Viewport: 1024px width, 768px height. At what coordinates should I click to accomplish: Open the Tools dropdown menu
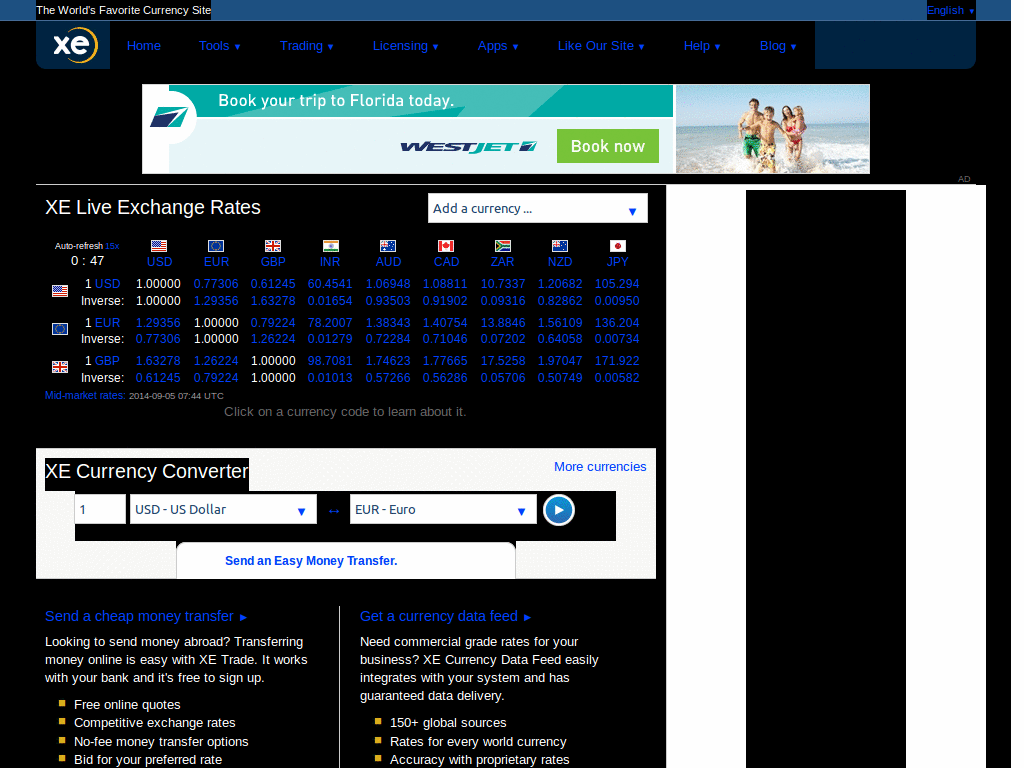[219, 46]
